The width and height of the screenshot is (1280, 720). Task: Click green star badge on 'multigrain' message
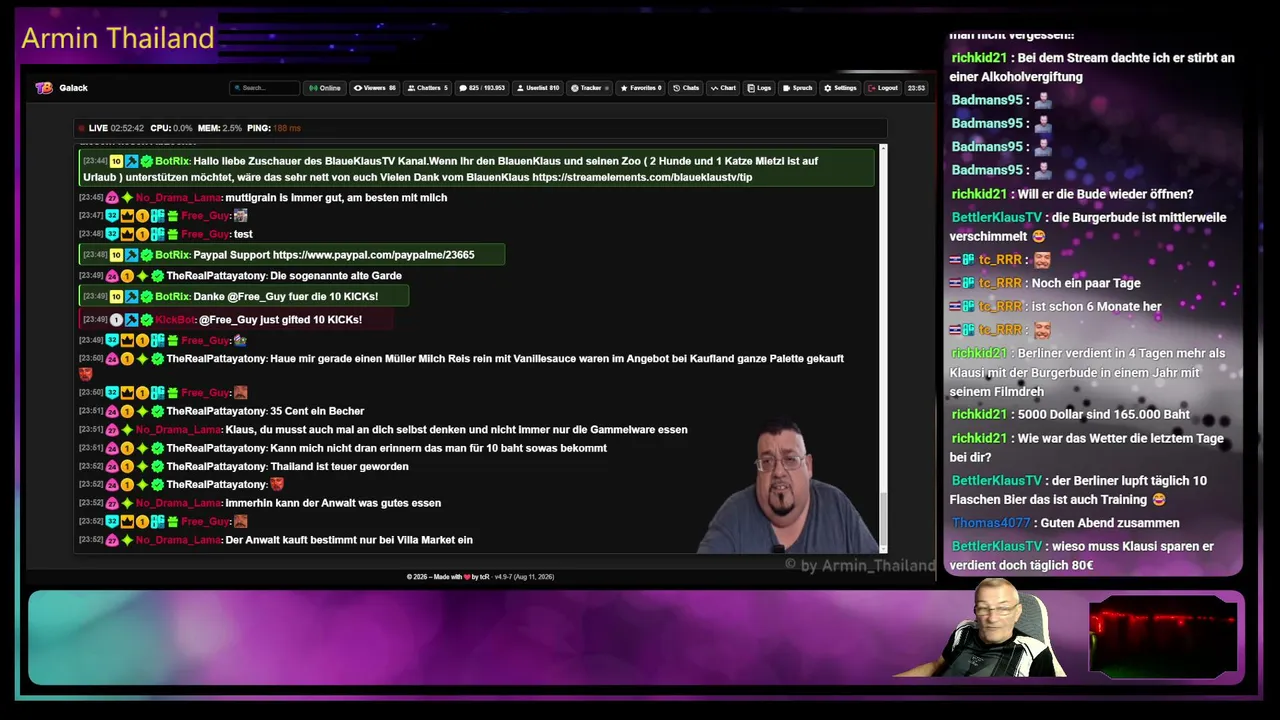(x=127, y=198)
